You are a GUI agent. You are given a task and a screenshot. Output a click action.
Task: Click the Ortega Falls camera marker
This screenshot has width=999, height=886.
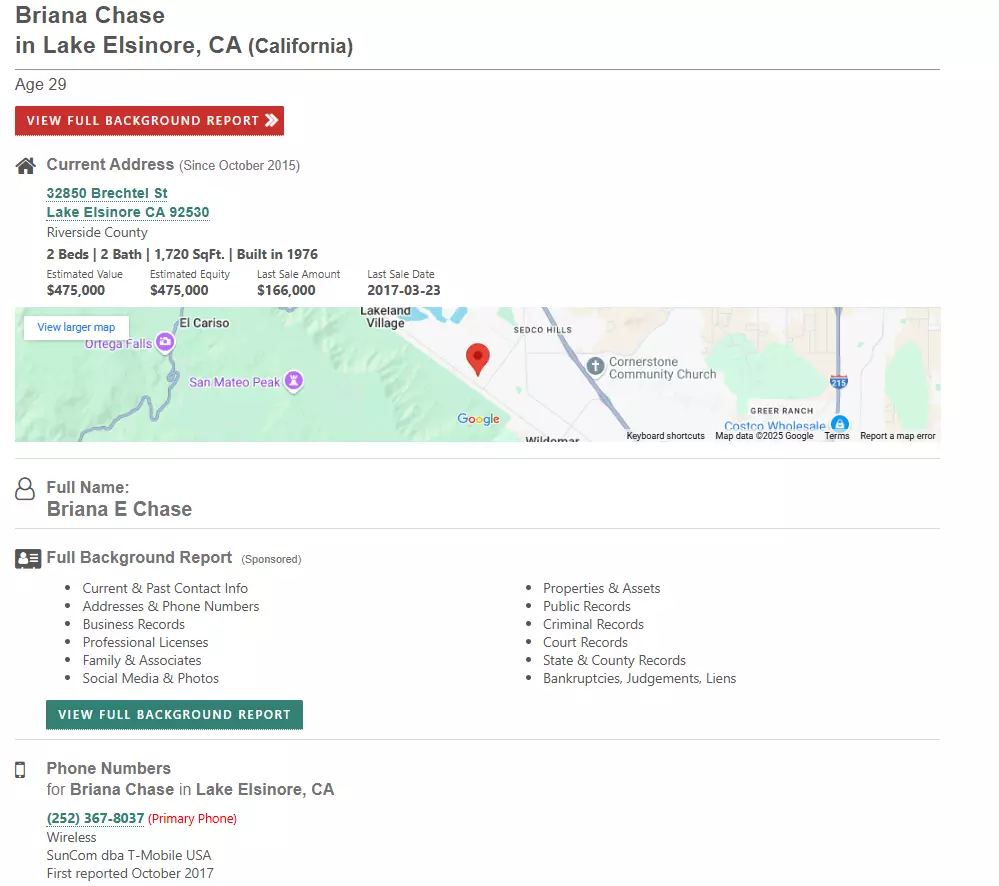click(x=165, y=342)
